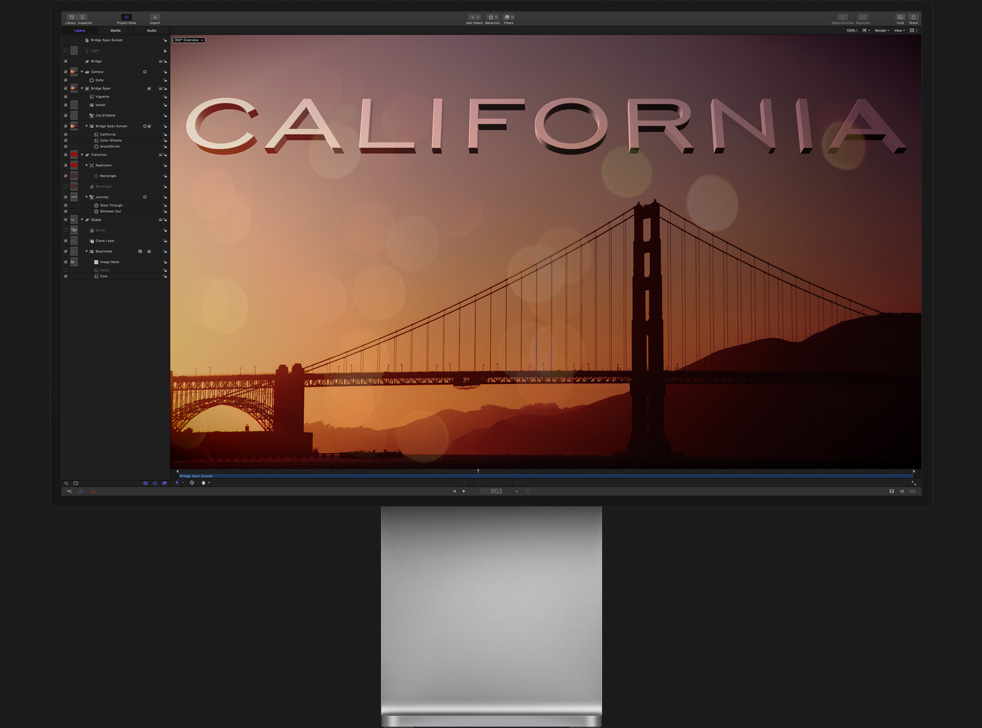Open the Inspector panel

coord(84,18)
